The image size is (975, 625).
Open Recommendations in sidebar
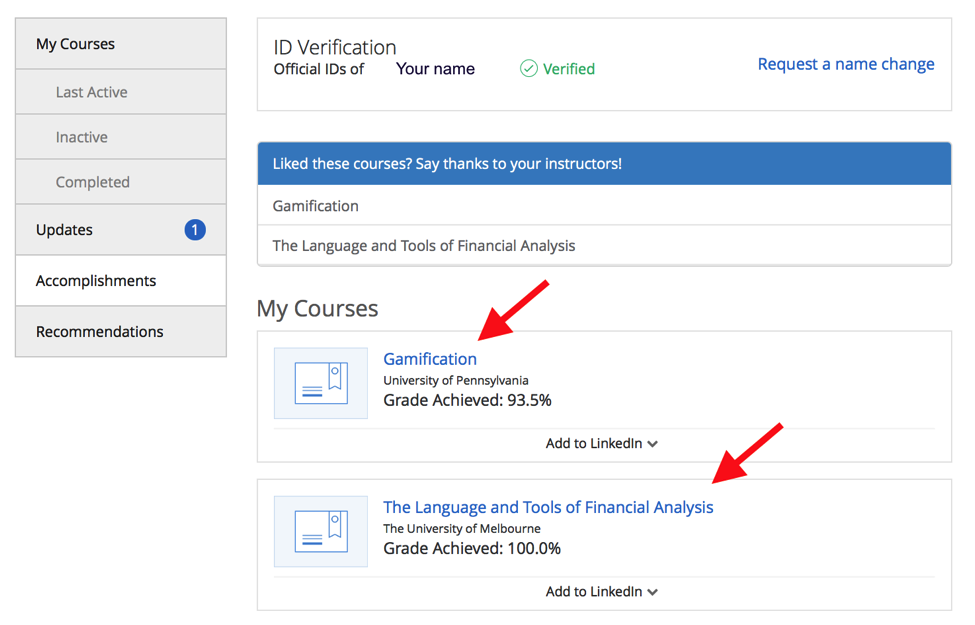pos(100,332)
